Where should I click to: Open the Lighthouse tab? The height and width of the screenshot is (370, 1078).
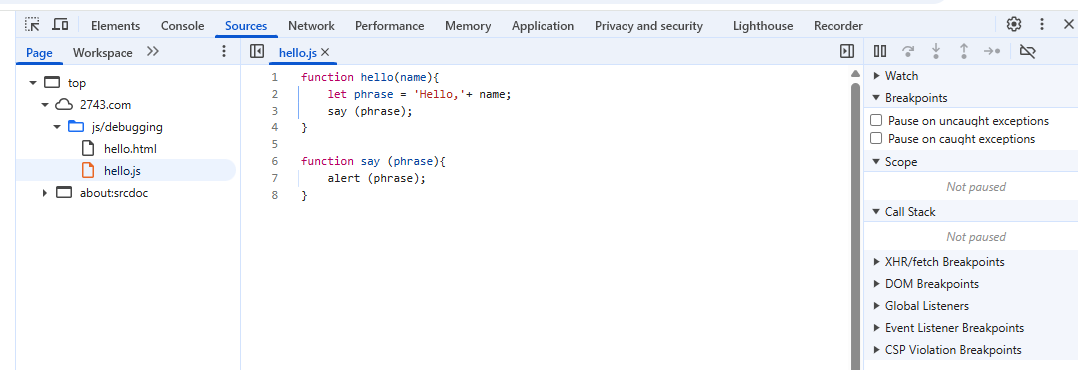click(763, 25)
